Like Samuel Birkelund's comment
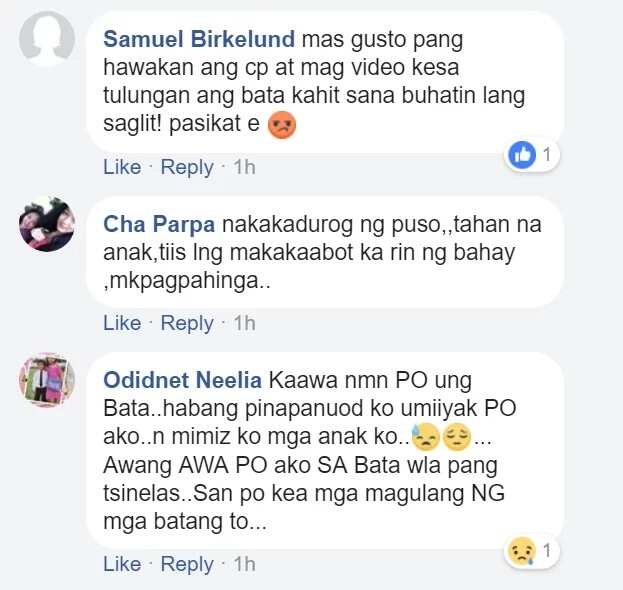This screenshot has width=623, height=590. pos(122,167)
